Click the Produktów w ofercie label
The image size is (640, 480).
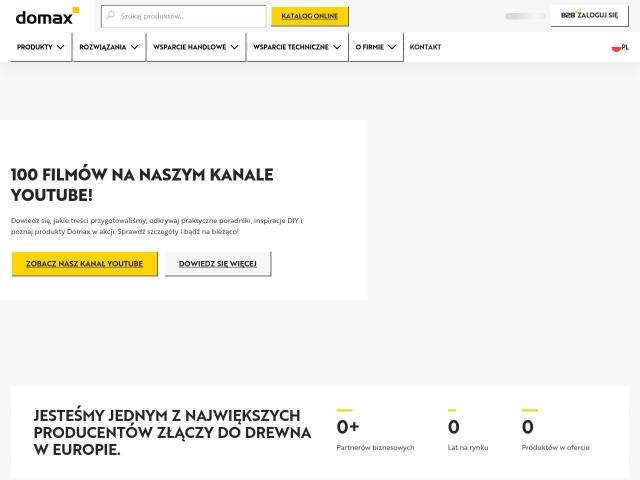tap(556, 447)
